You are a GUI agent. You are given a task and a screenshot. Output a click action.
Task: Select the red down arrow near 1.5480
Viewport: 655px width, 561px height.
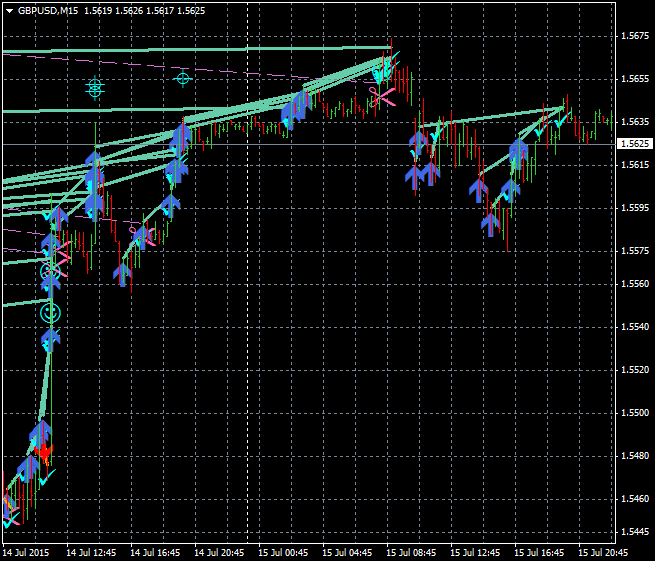(x=43, y=451)
